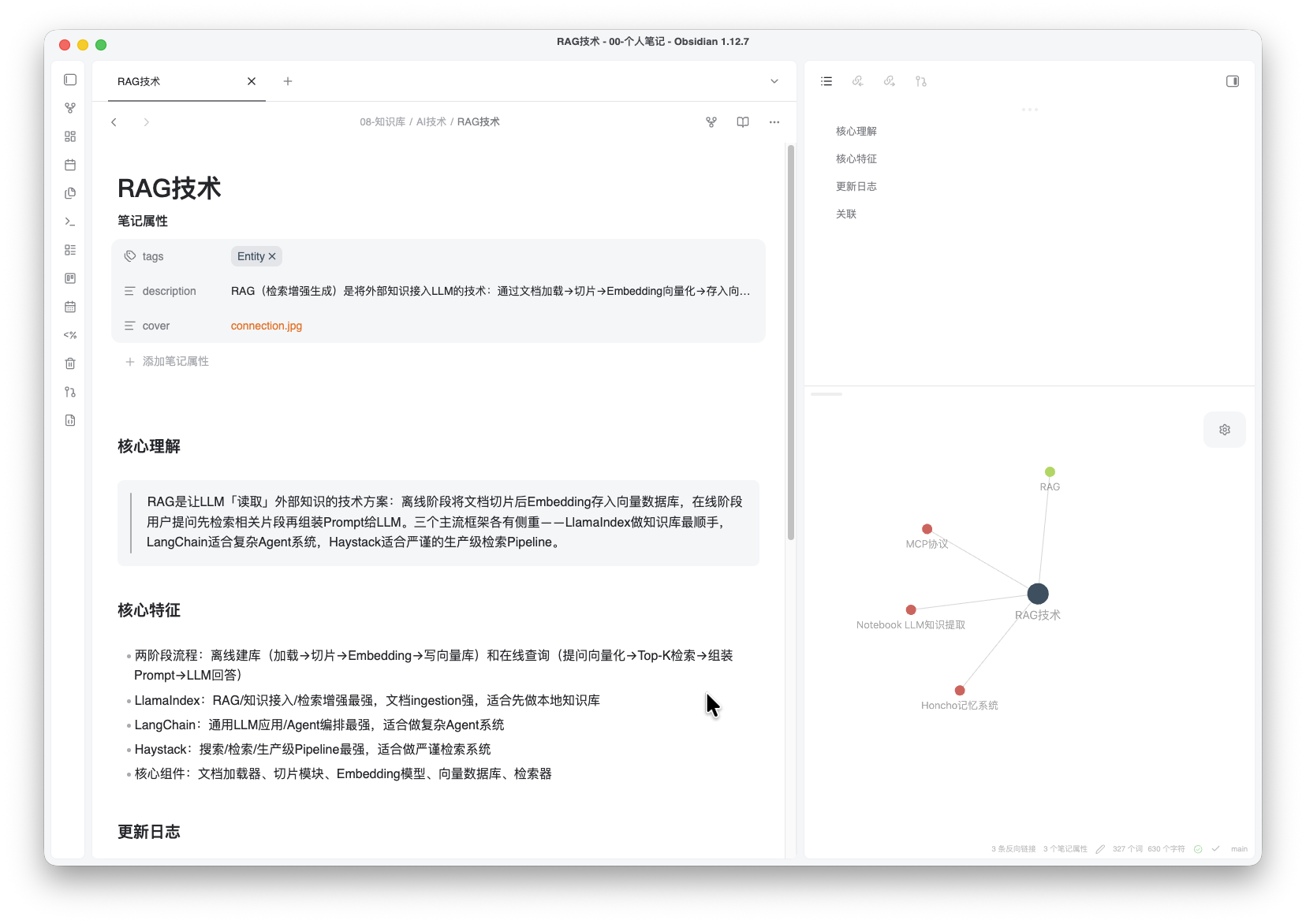Click the RAG技术 note title
Viewport: 1306px width, 924px height.
pyautogui.click(x=170, y=188)
